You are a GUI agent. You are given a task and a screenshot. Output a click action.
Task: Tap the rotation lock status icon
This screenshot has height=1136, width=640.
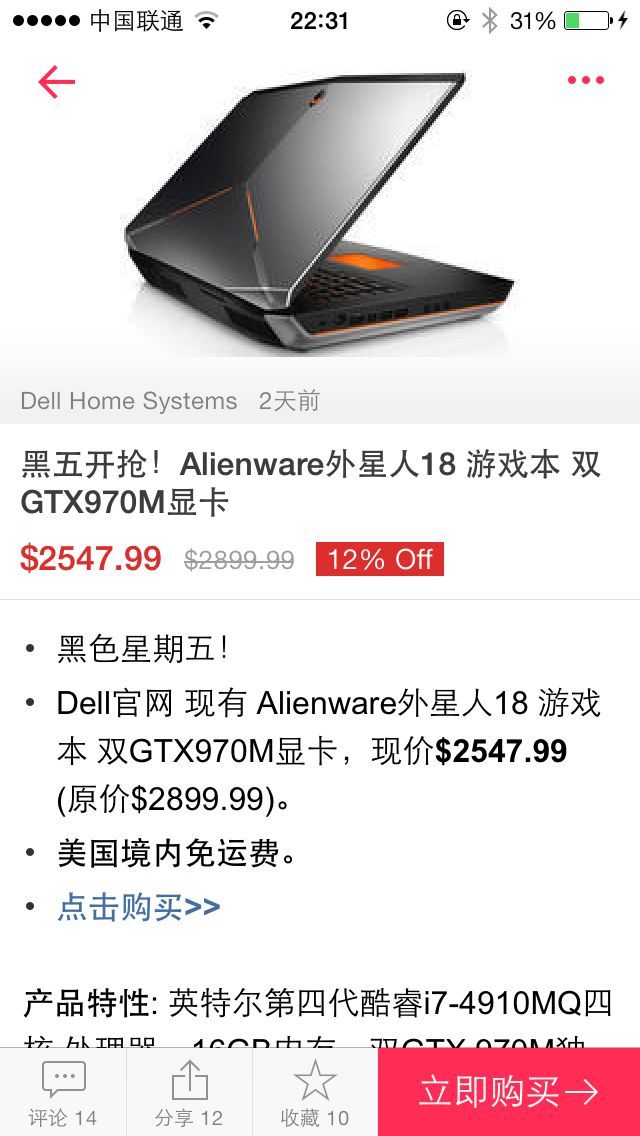pos(457,20)
